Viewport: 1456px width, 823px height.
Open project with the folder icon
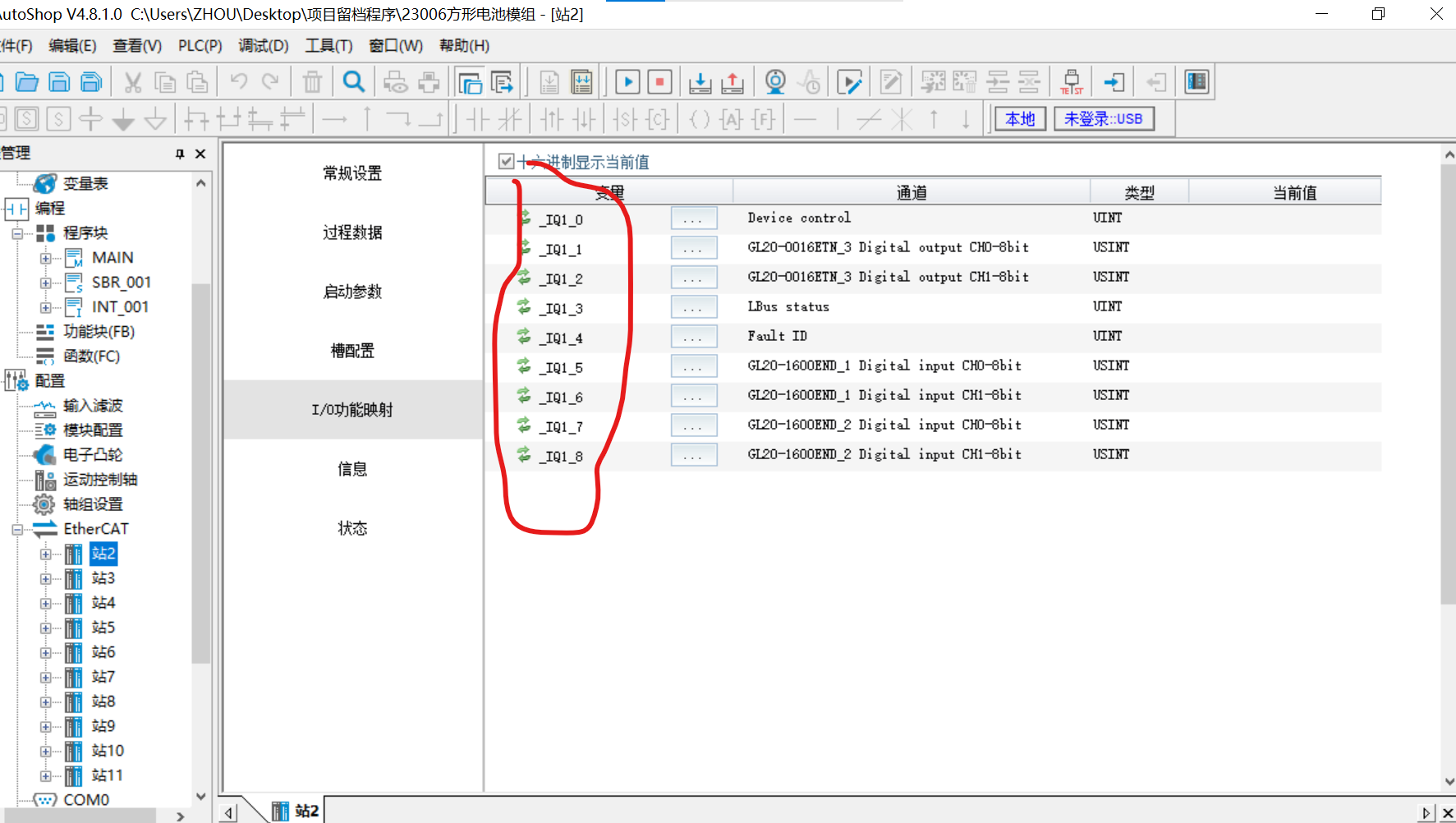[27, 82]
